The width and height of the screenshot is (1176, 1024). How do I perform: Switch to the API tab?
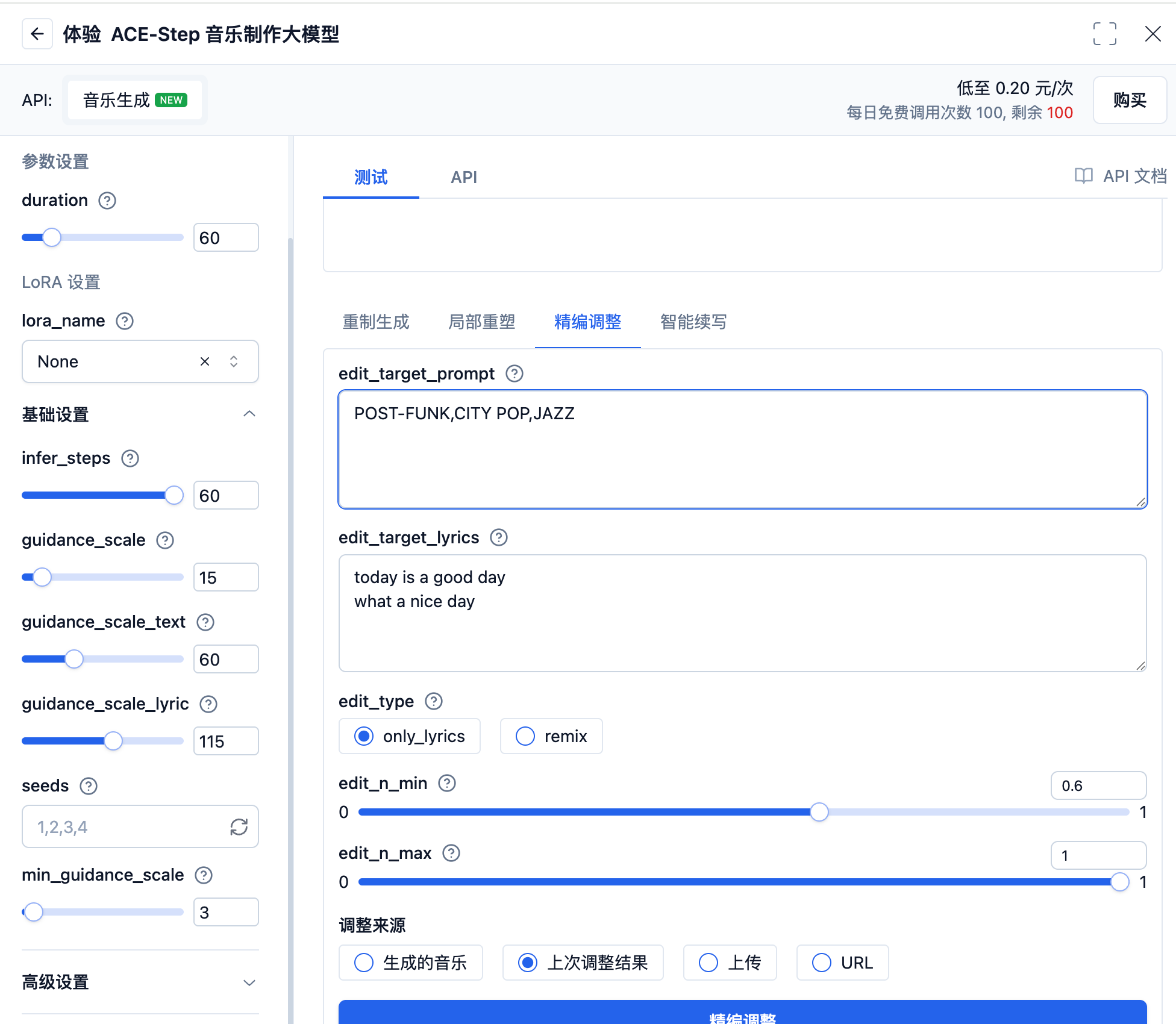click(x=463, y=177)
